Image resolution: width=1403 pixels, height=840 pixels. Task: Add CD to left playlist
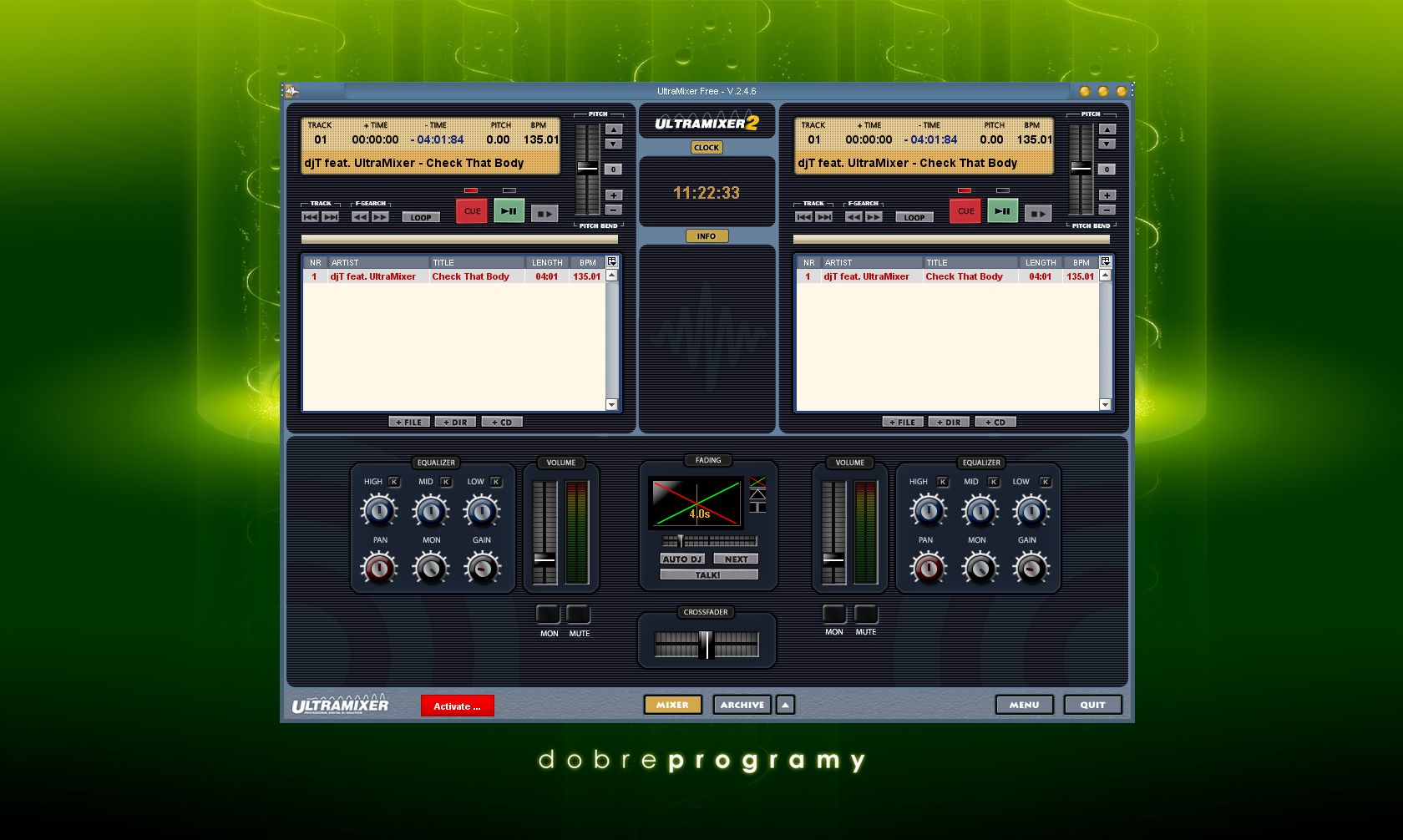click(502, 422)
